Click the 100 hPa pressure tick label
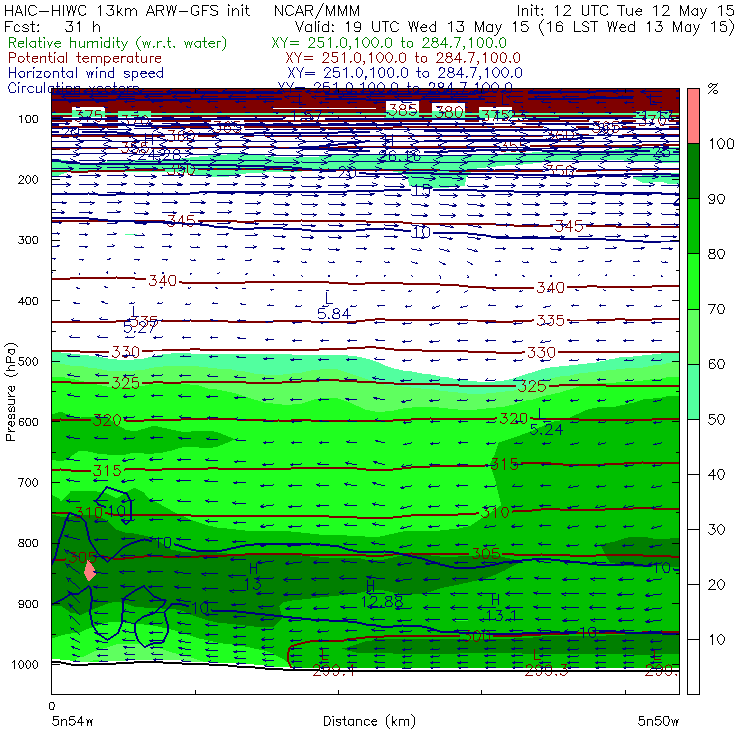 (x=28, y=119)
